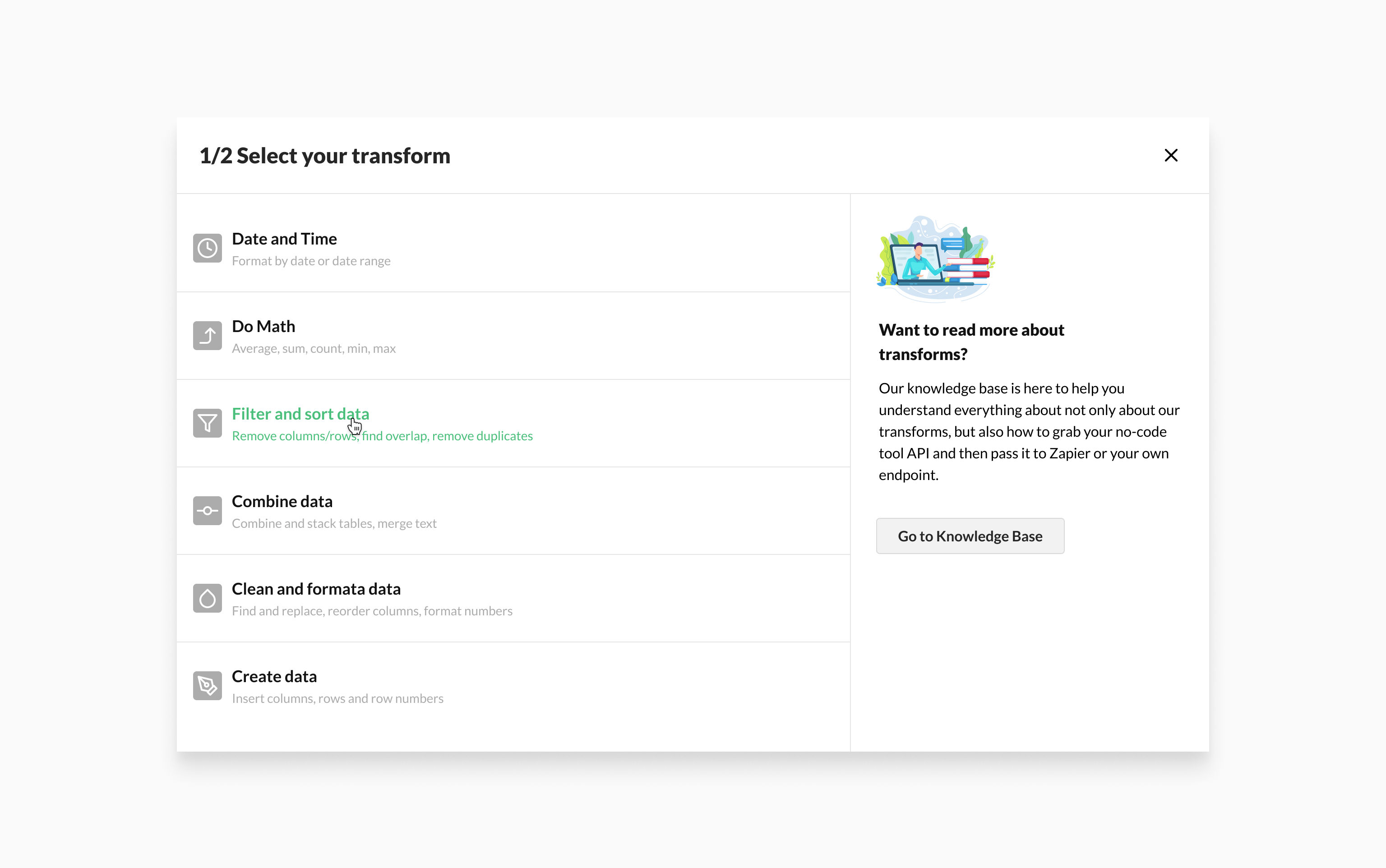Click 'Format by date or date range' description
This screenshot has height=868, width=1386.
[x=310, y=261]
